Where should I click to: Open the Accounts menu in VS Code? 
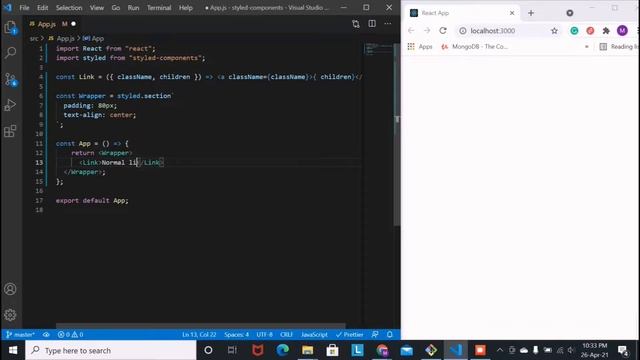tap(10, 289)
